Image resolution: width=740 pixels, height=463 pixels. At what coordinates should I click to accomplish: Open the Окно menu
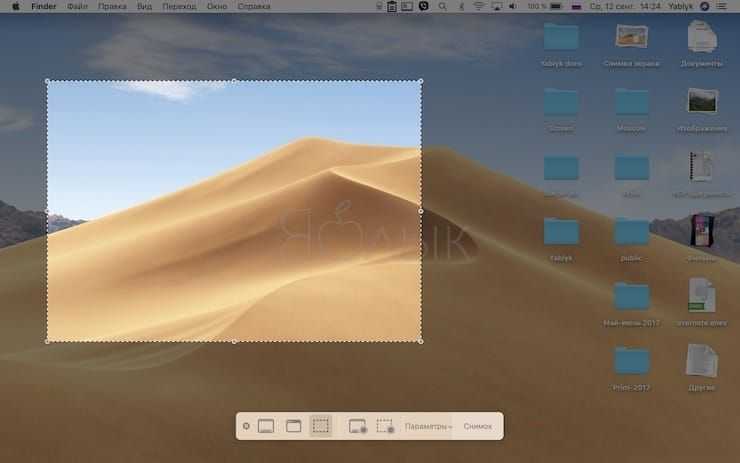pyautogui.click(x=217, y=6)
